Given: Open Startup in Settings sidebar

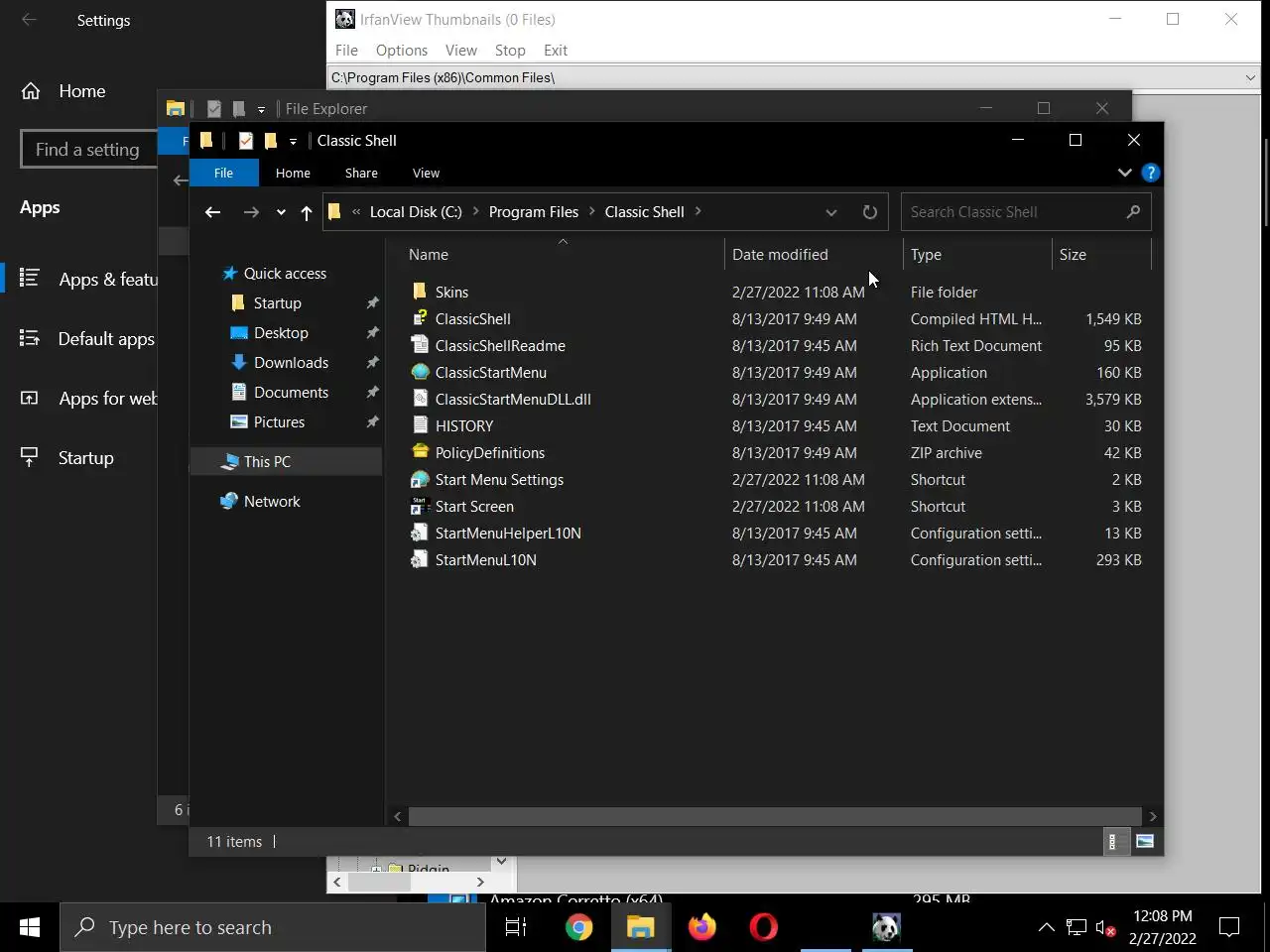Looking at the screenshot, I should tap(85, 458).
